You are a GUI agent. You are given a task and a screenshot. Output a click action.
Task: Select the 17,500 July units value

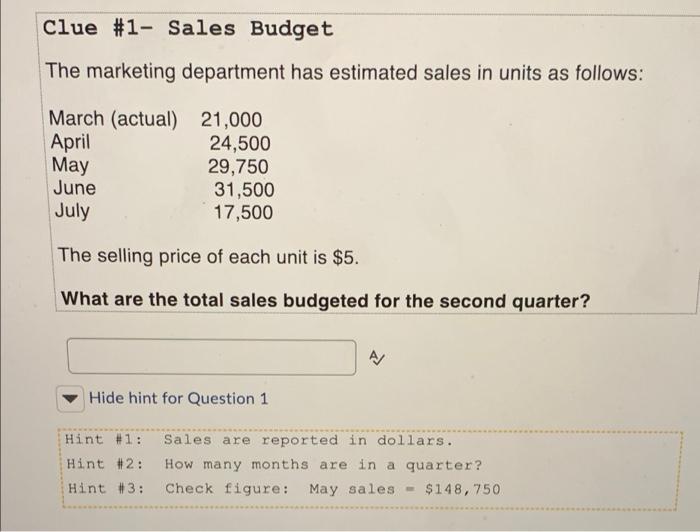[x=243, y=212]
